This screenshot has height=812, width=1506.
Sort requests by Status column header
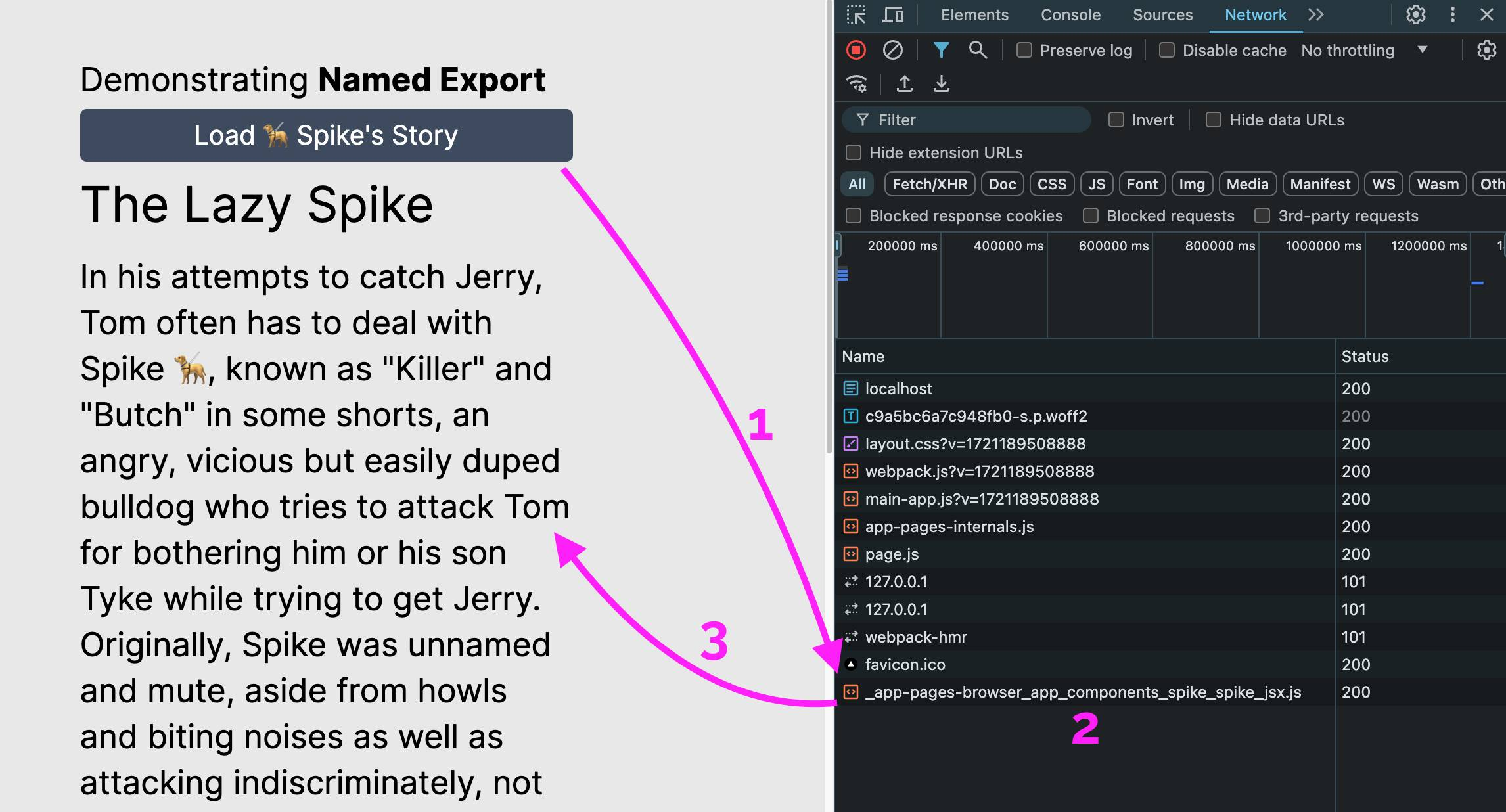click(x=1421, y=357)
